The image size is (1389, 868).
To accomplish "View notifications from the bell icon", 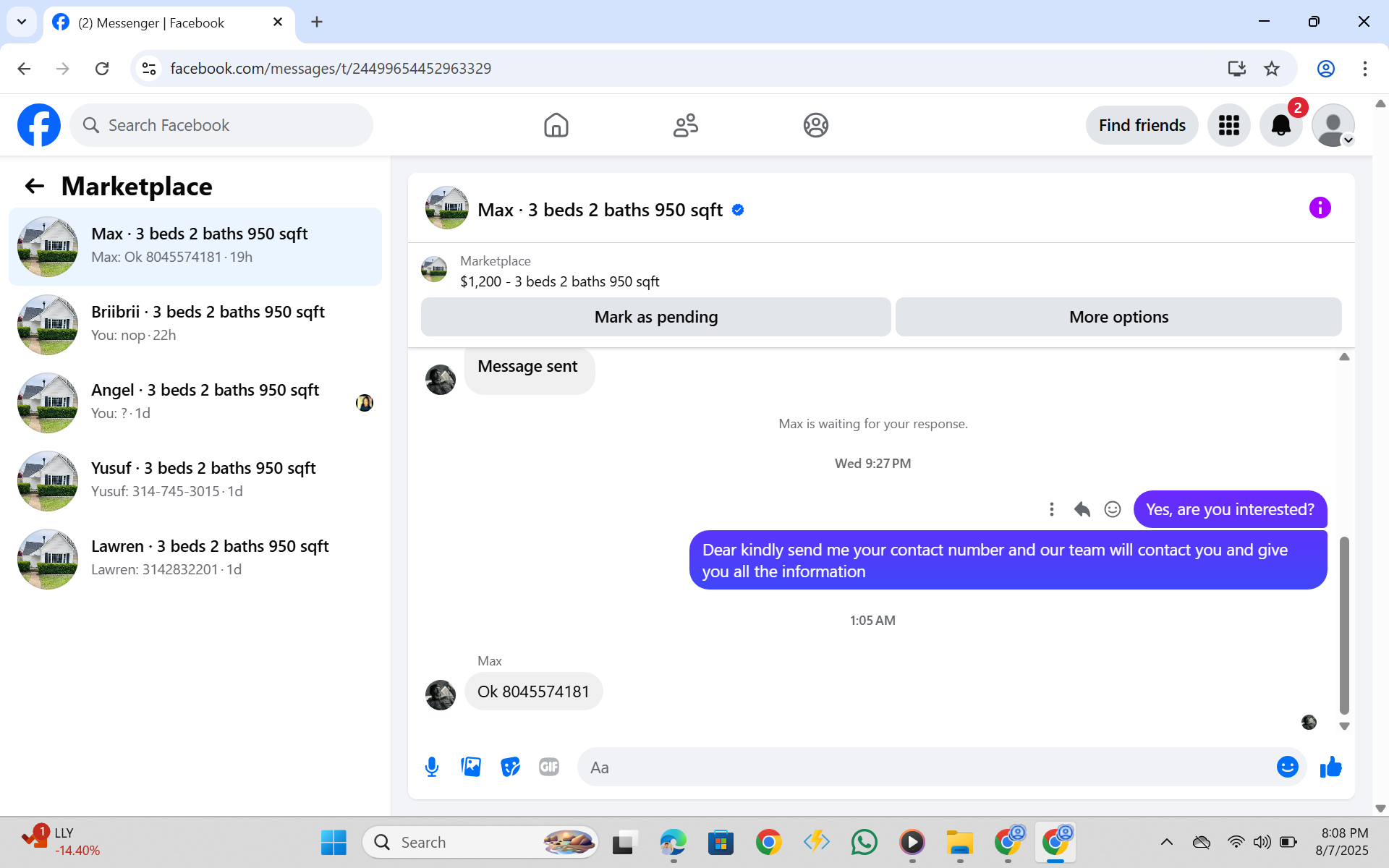I will tap(1280, 125).
